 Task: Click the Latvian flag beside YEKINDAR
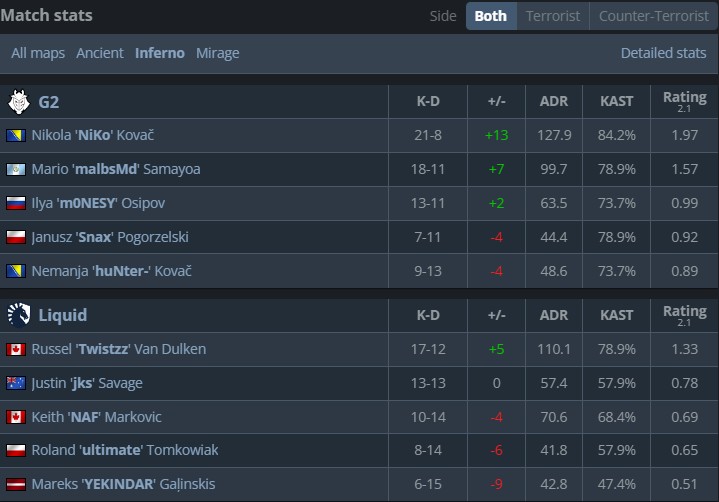point(16,485)
